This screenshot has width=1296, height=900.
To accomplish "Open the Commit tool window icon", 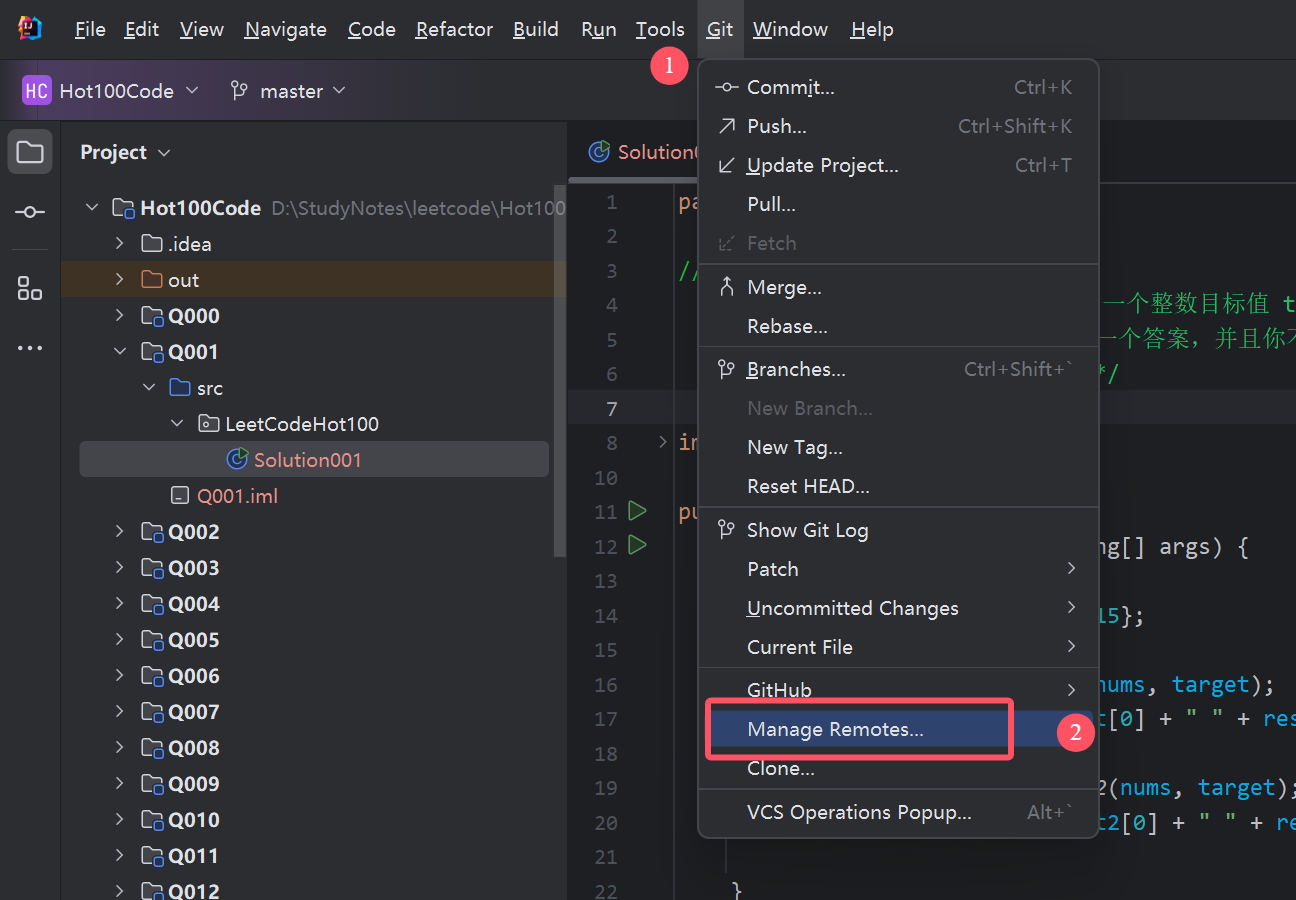I will click(x=30, y=212).
